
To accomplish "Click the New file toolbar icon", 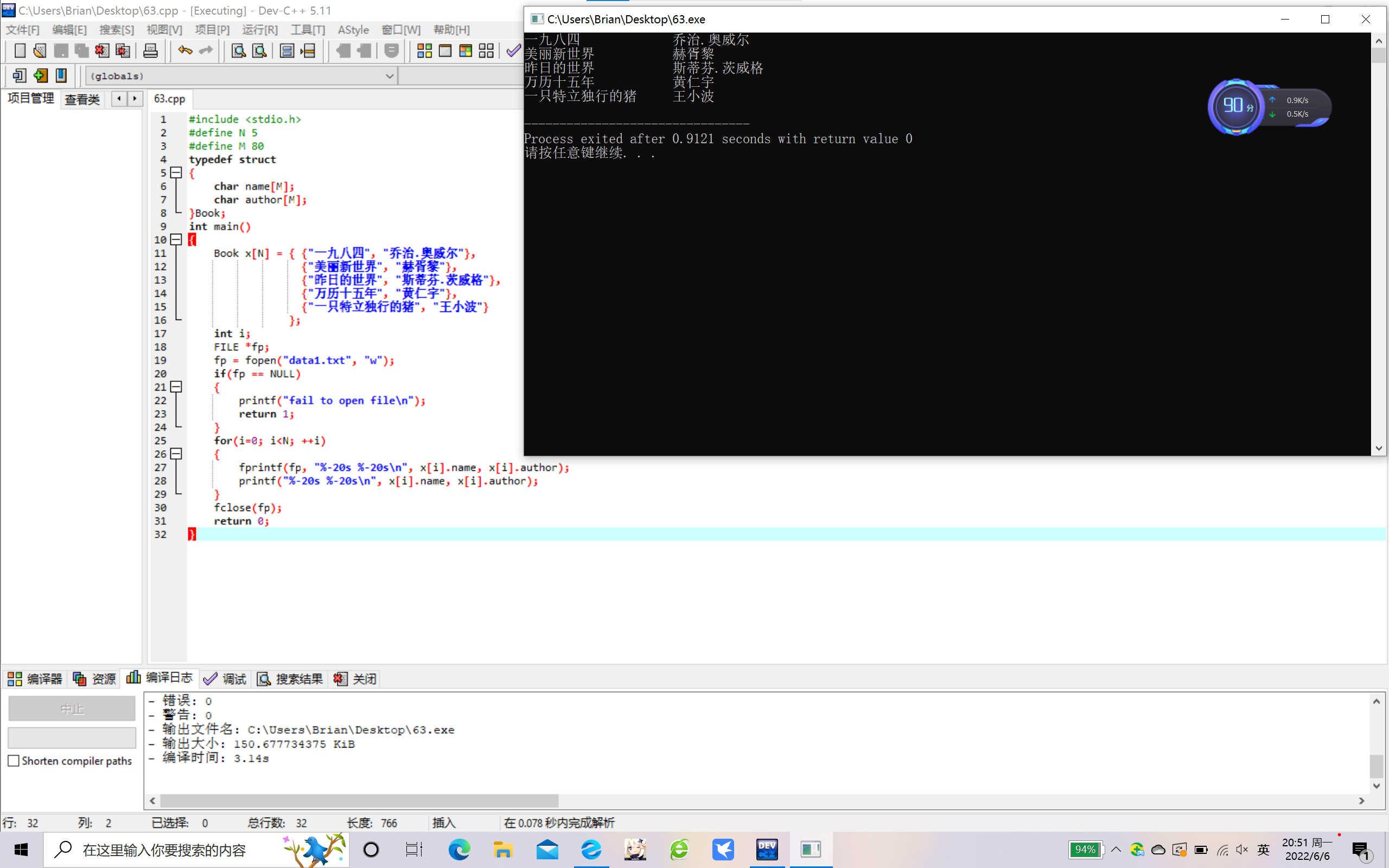I will (20, 51).
